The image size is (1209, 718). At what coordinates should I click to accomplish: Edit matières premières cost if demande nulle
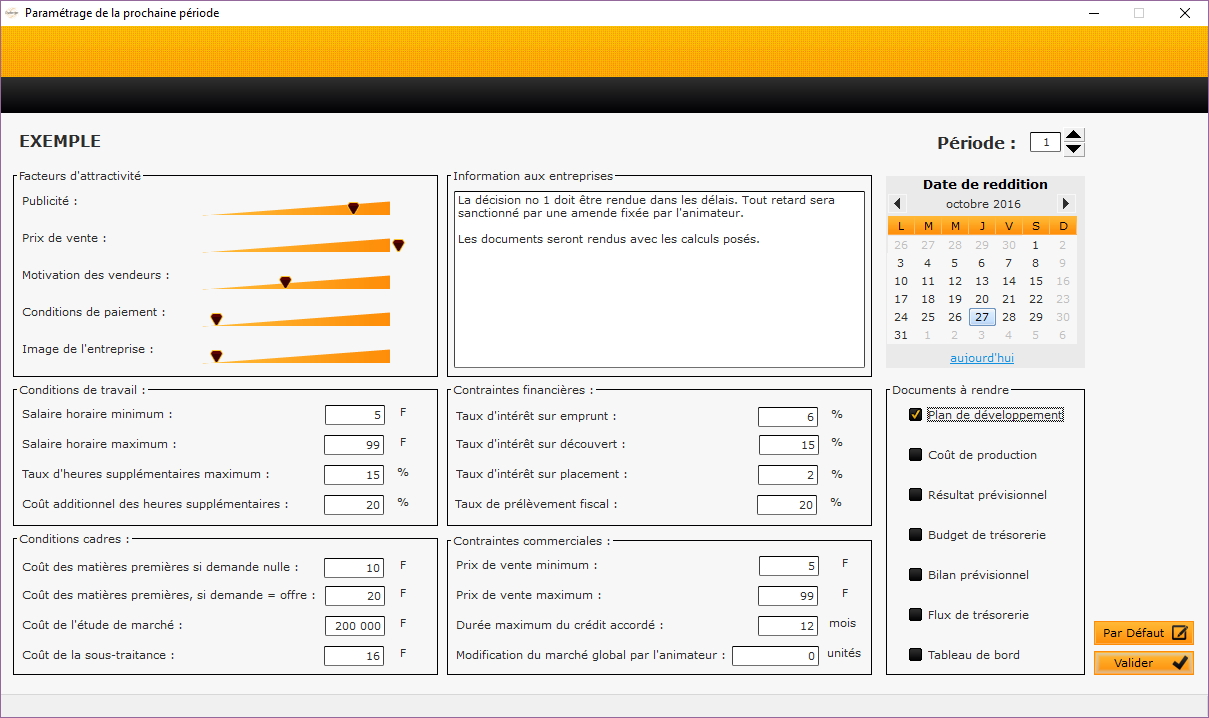[x=355, y=567]
